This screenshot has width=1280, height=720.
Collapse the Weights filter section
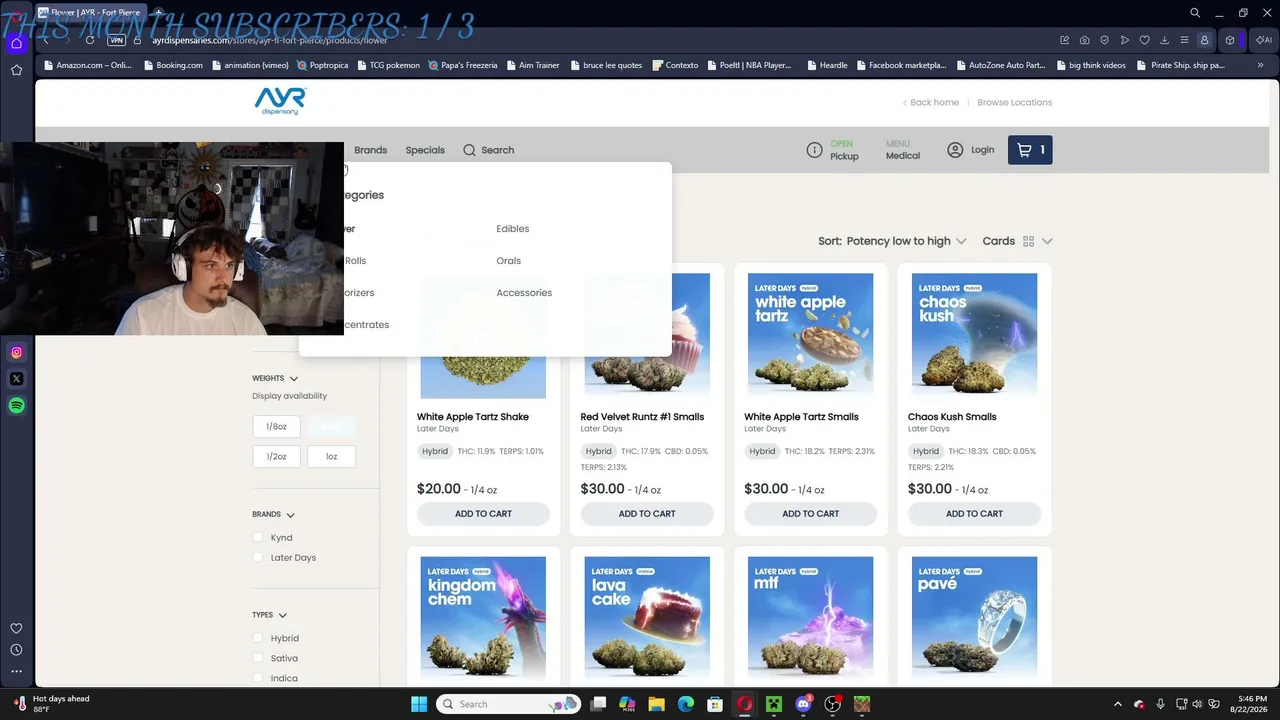(275, 378)
